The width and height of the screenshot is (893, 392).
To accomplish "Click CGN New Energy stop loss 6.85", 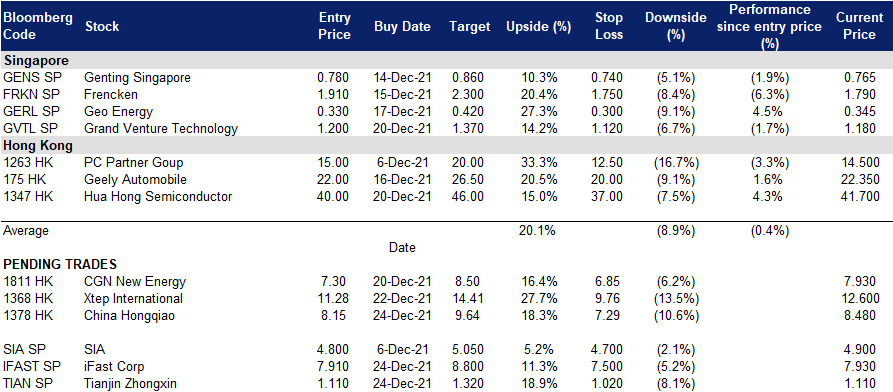I will point(608,281).
